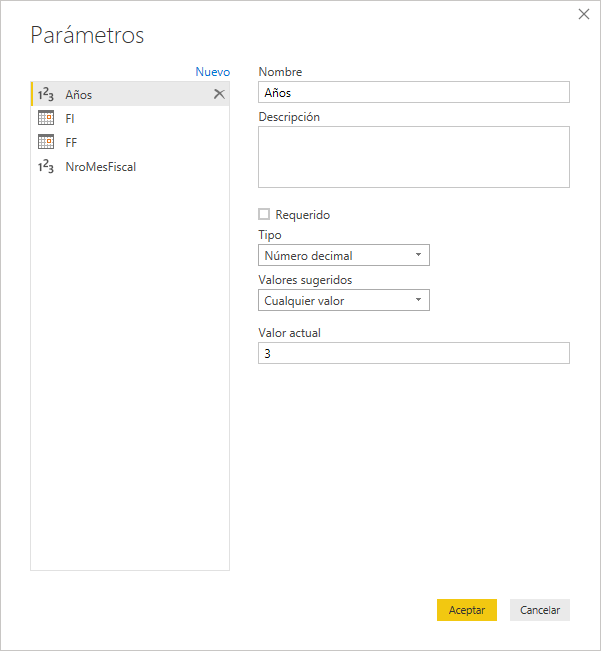Image resolution: width=601 pixels, height=651 pixels.
Task: Click inside the Descripción text area
Action: coord(413,156)
